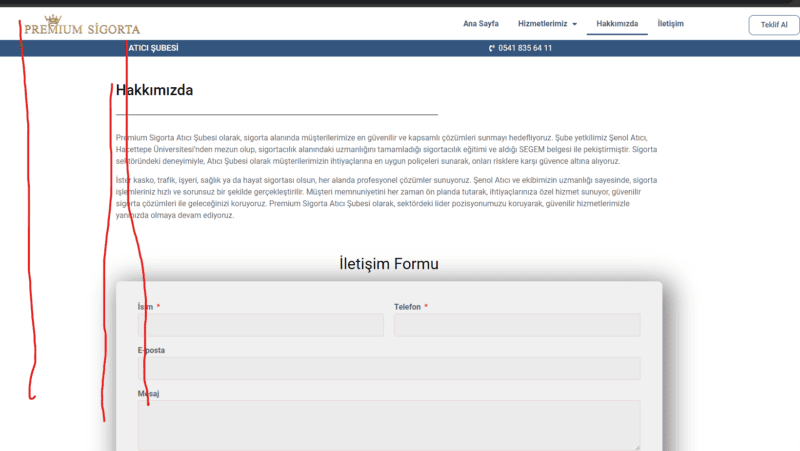Click inside the Mesaj text area
Image resolution: width=800 pixels, height=451 pixels.
[389, 424]
